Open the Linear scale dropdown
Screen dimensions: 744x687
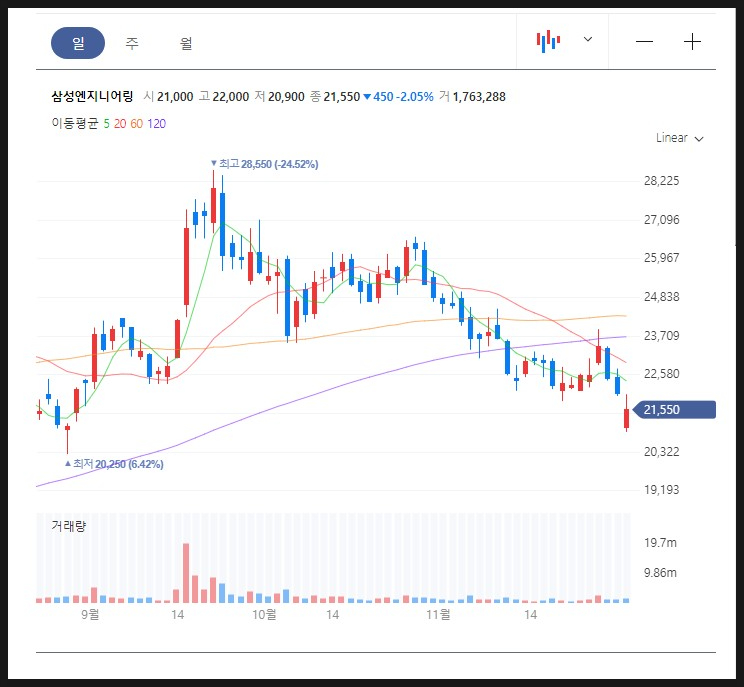click(679, 138)
